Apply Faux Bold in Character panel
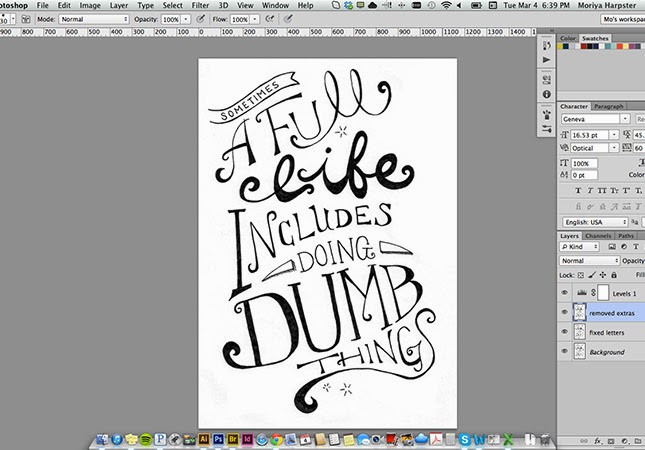 pos(578,190)
